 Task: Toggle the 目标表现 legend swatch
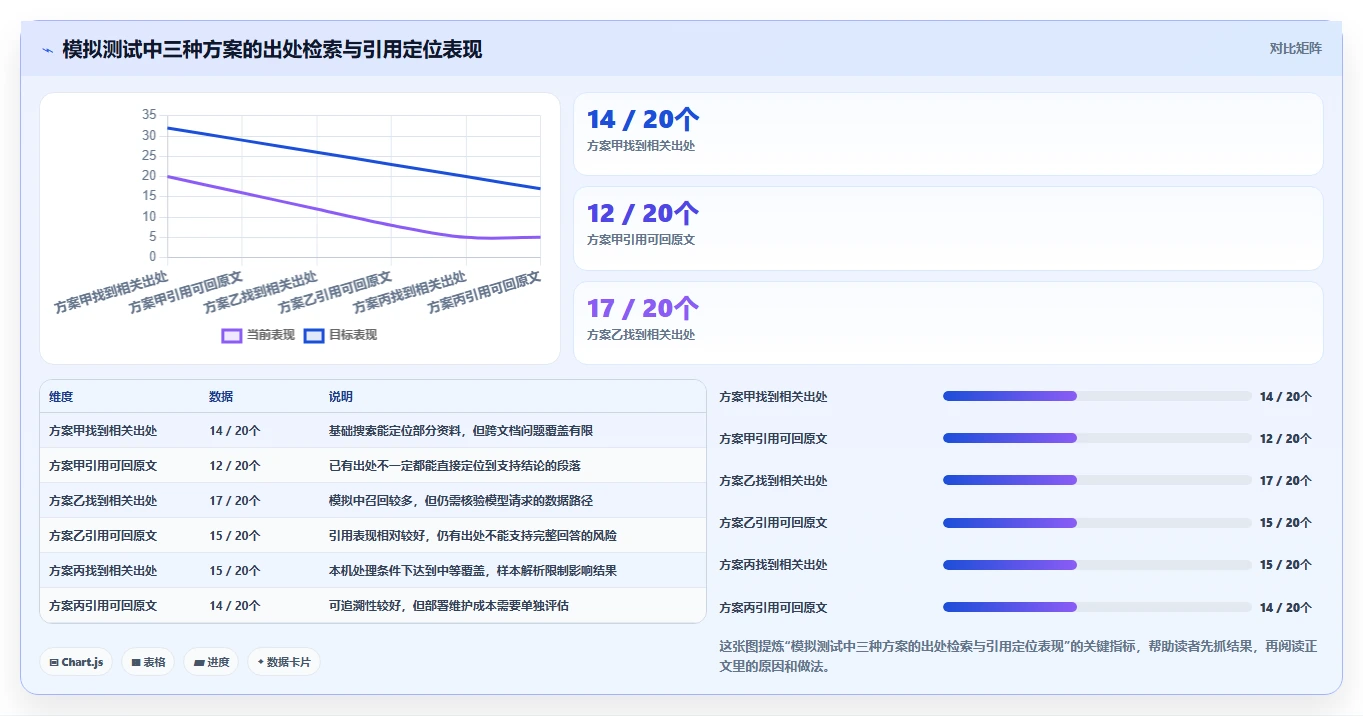313,335
